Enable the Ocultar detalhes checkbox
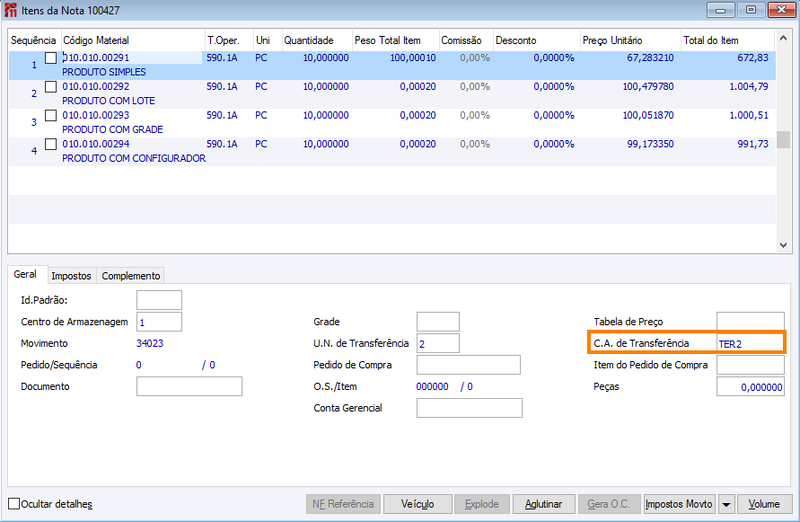The height and width of the screenshot is (522, 800). pos(14,504)
